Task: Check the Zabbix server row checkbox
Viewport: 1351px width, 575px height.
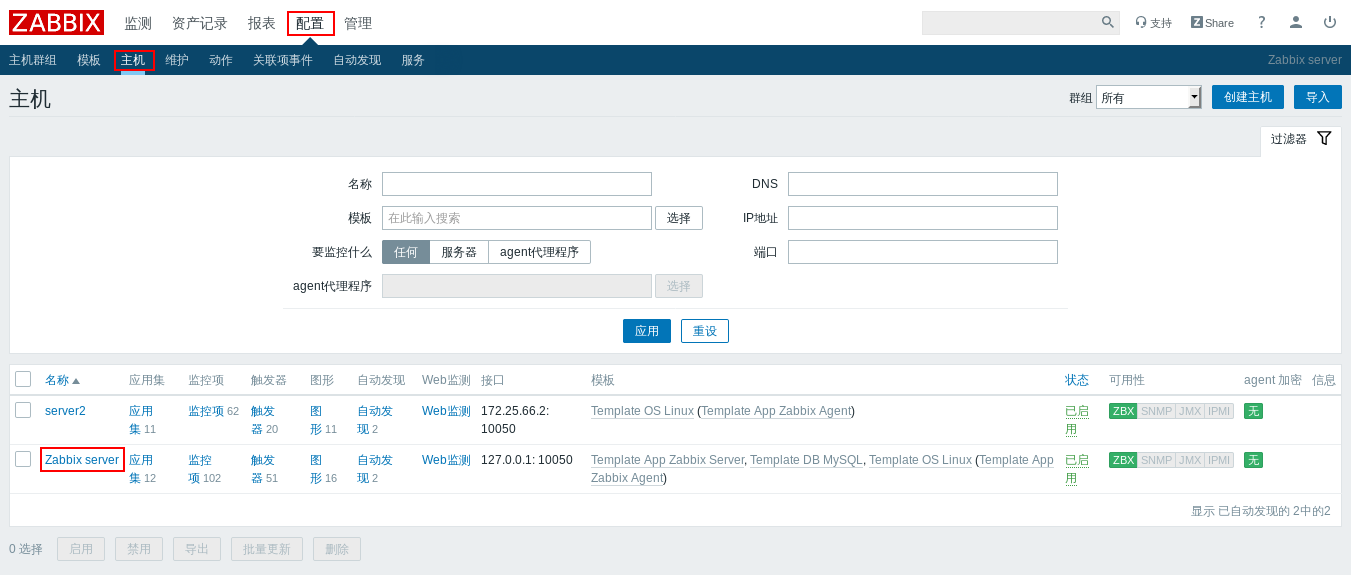Action: click(x=23, y=459)
